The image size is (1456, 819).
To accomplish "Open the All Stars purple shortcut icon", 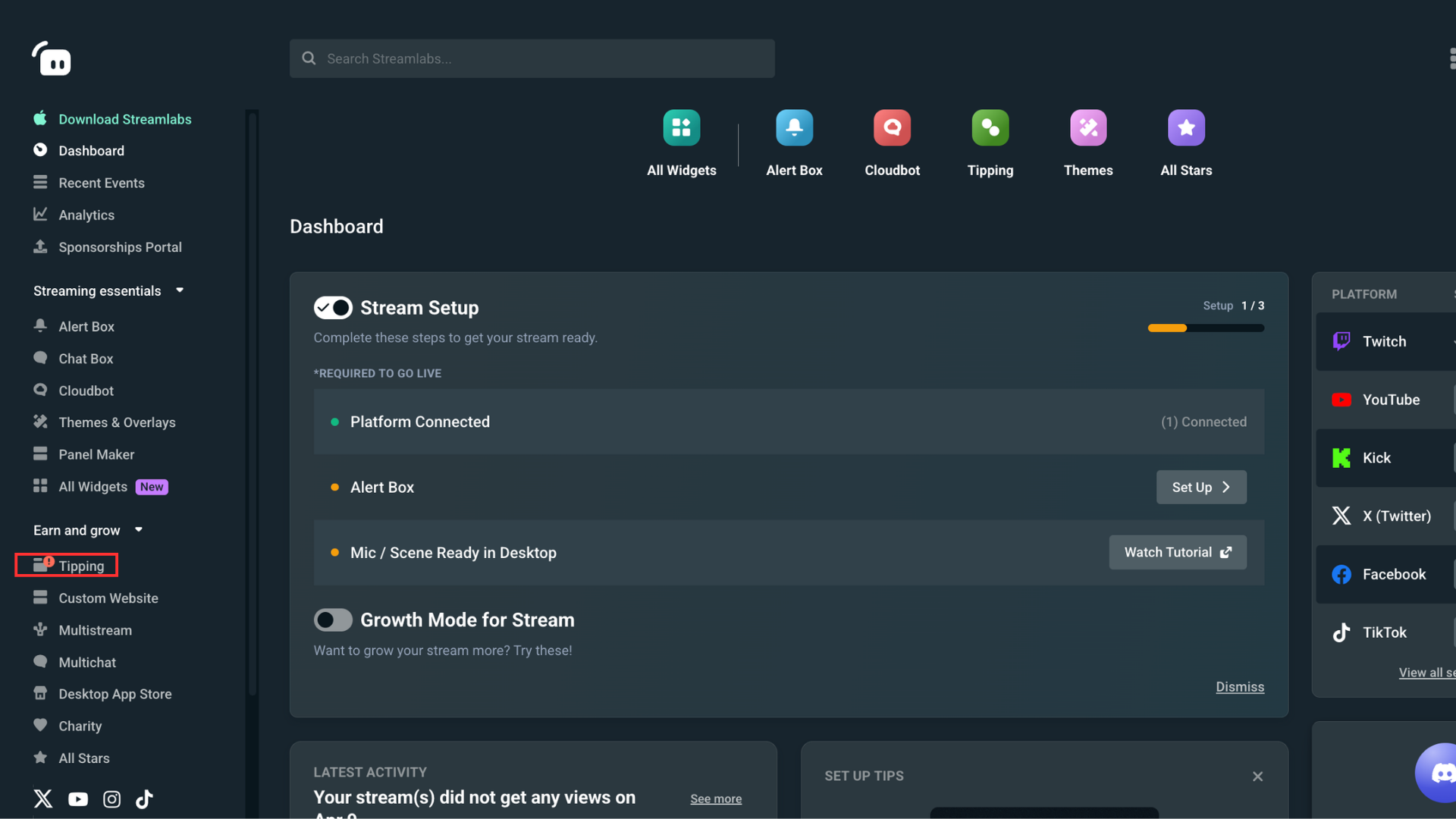I will (x=1186, y=127).
